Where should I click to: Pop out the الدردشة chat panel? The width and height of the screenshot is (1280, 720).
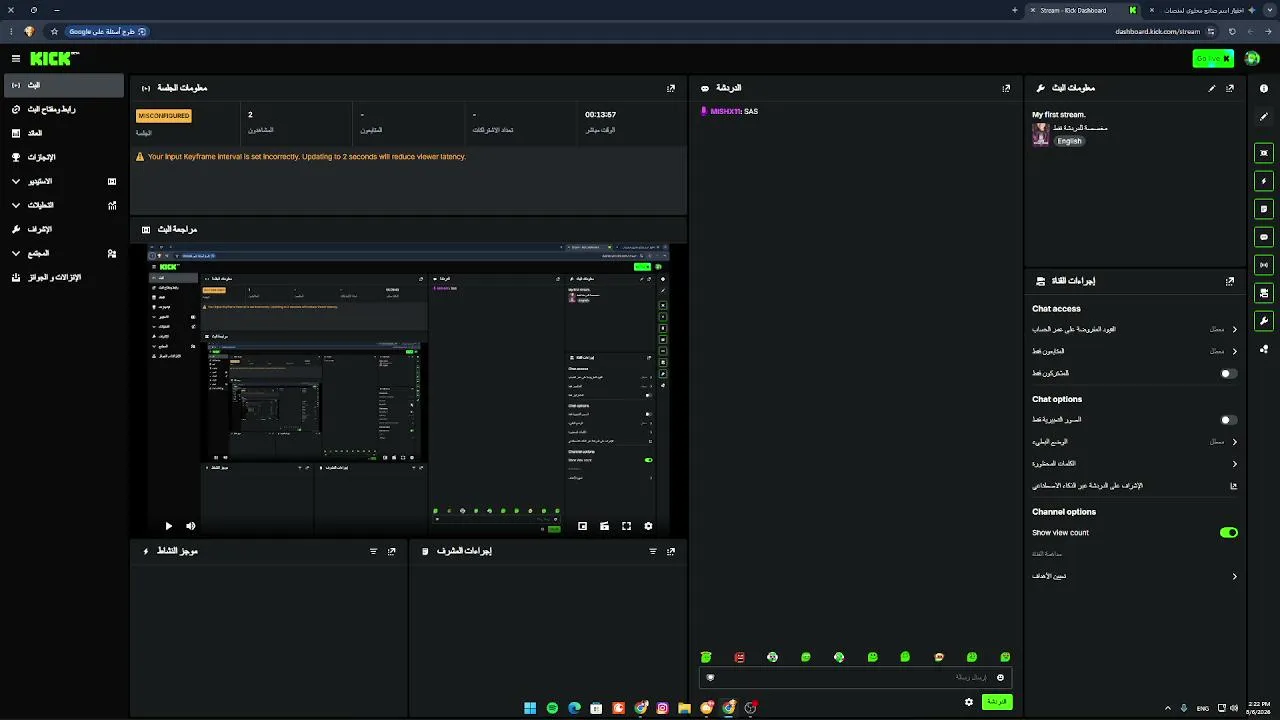click(1006, 88)
